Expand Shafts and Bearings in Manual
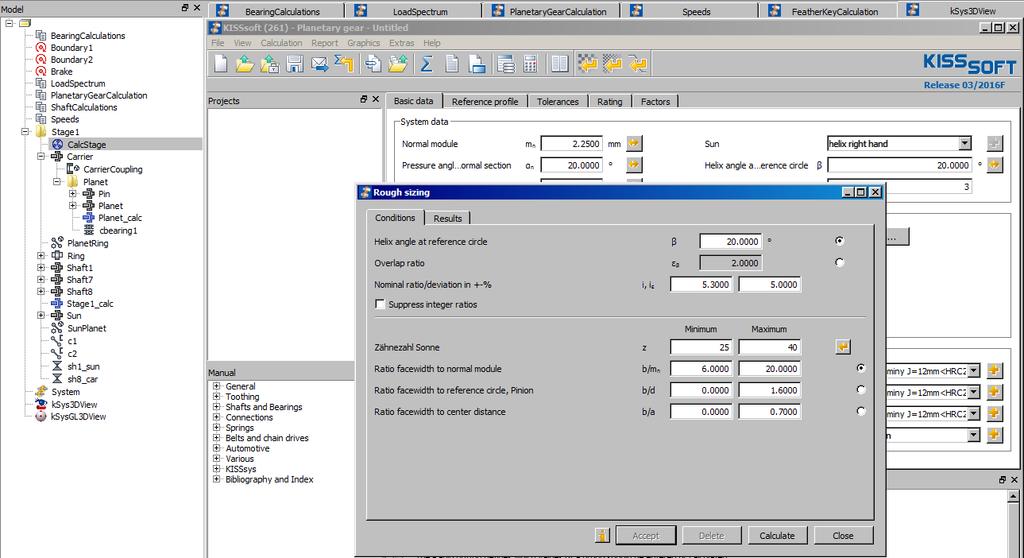This screenshot has height=558, width=1024. 216,406
